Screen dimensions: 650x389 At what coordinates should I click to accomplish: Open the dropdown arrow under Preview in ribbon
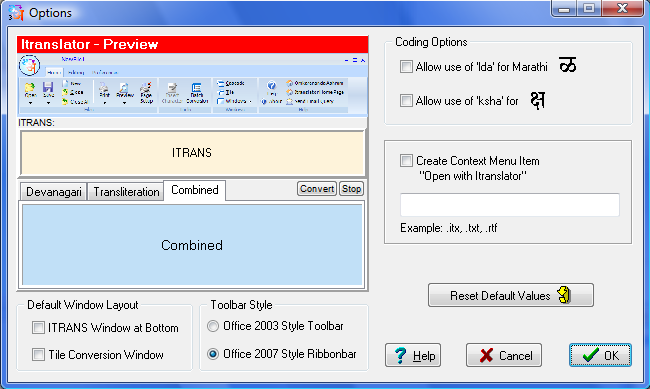point(124,103)
